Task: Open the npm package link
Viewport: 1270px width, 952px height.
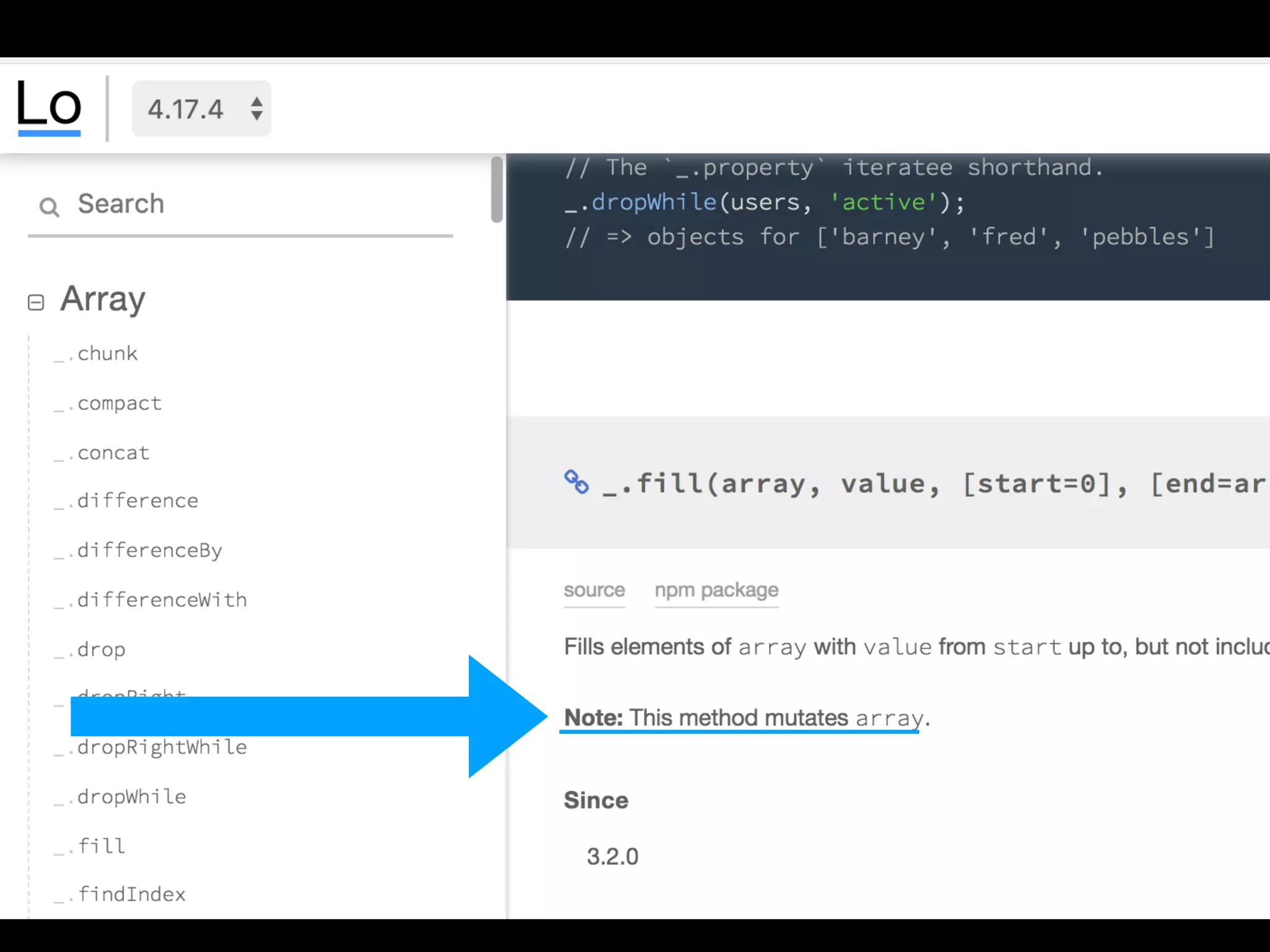Action: coord(716,590)
